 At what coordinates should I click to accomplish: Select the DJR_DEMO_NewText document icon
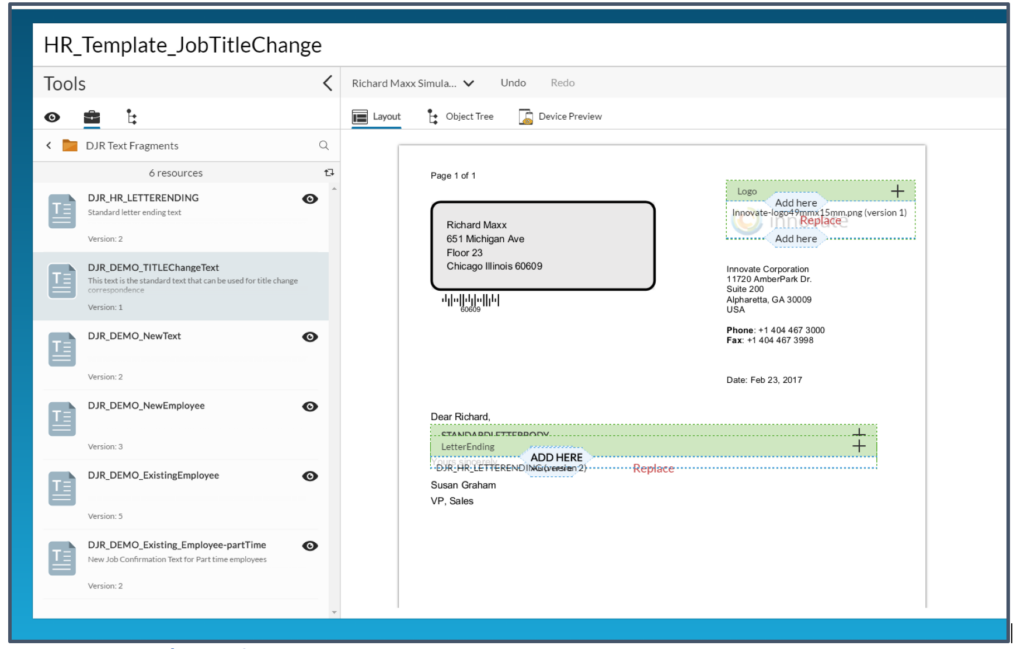62,349
